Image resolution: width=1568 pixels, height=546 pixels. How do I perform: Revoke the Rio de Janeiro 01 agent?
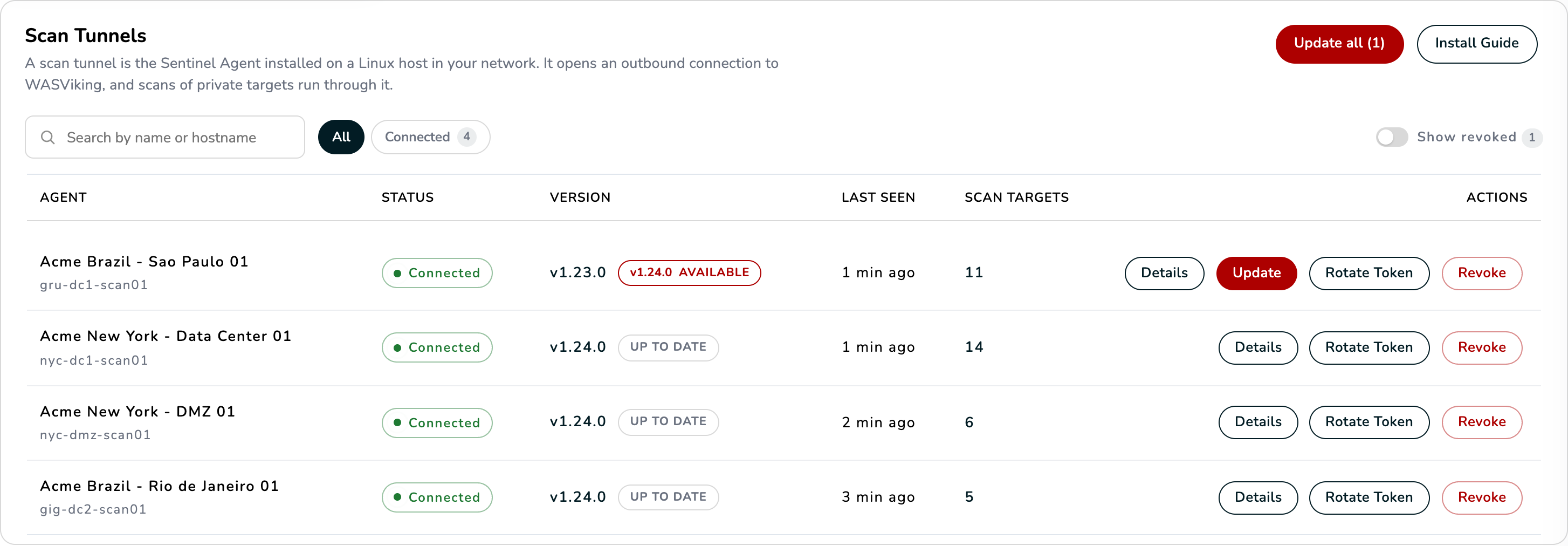[x=1482, y=497]
